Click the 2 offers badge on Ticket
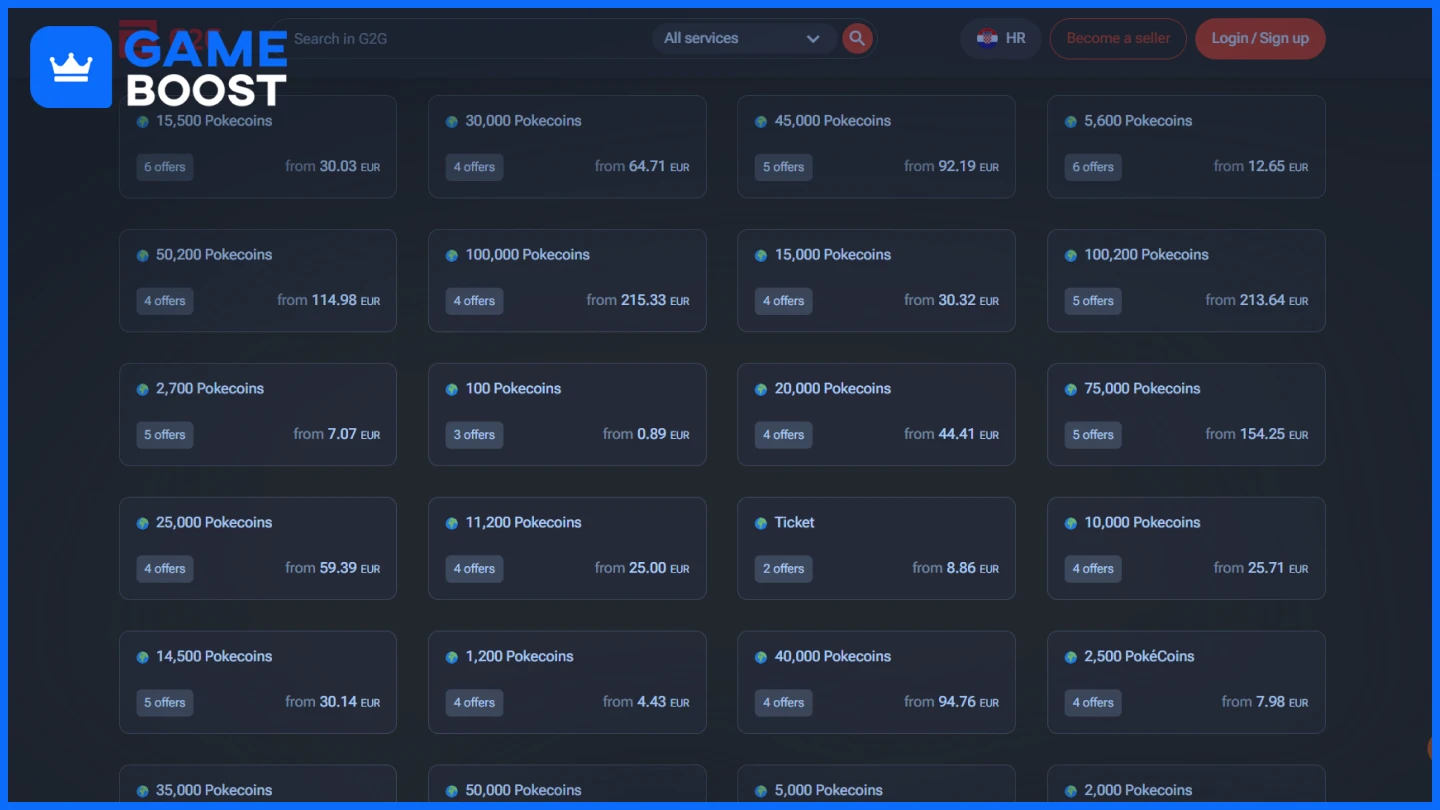Viewport: 1440px width, 810px height. click(783, 569)
